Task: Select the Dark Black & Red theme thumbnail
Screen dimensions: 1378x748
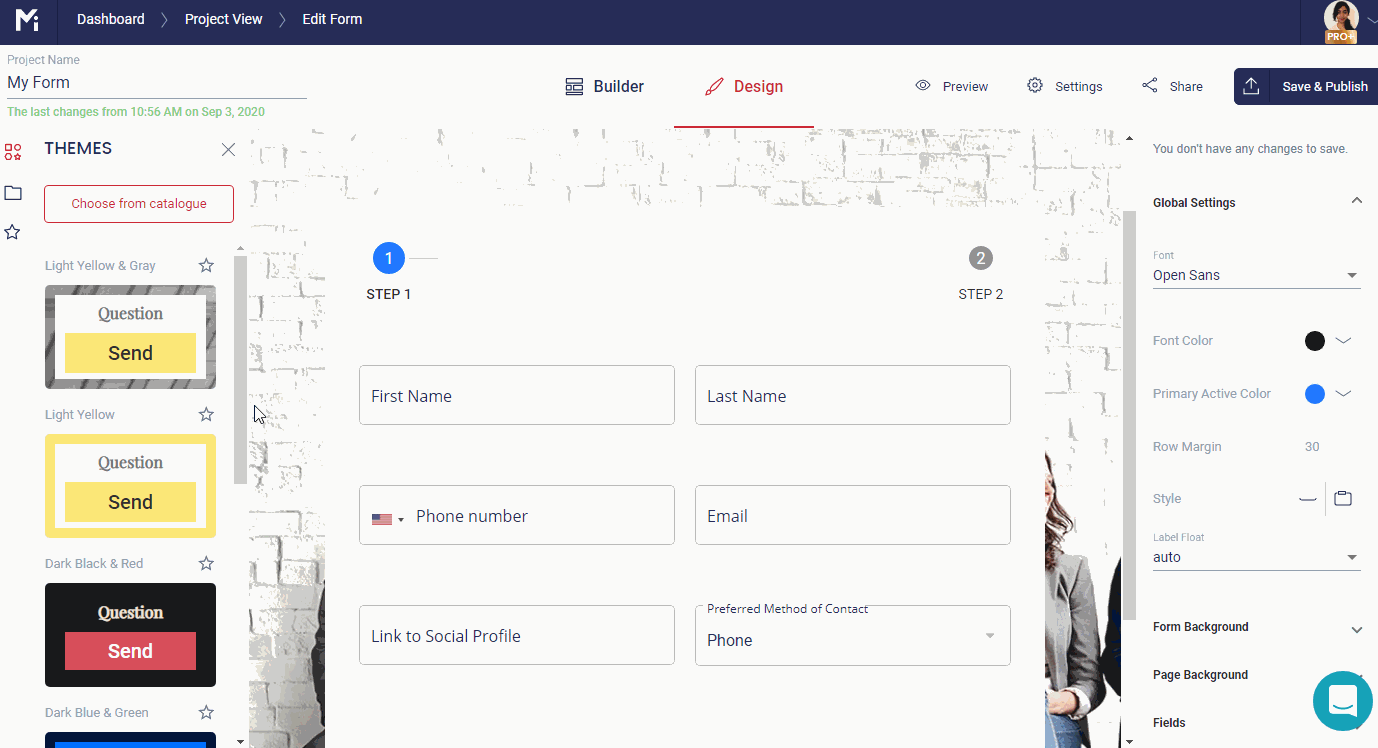Action: tap(130, 635)
